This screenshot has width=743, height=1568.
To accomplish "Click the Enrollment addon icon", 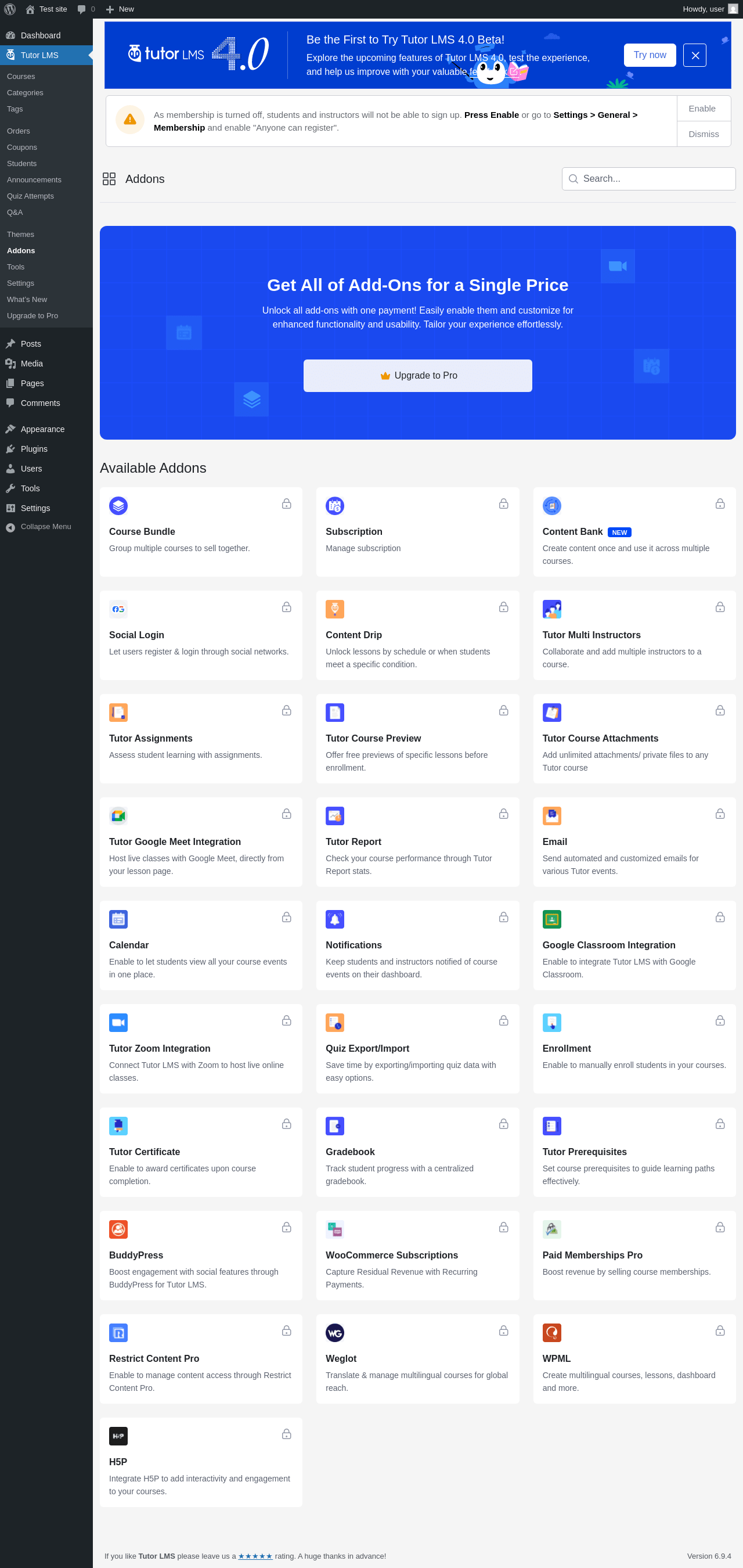I will click(551, 1023).
